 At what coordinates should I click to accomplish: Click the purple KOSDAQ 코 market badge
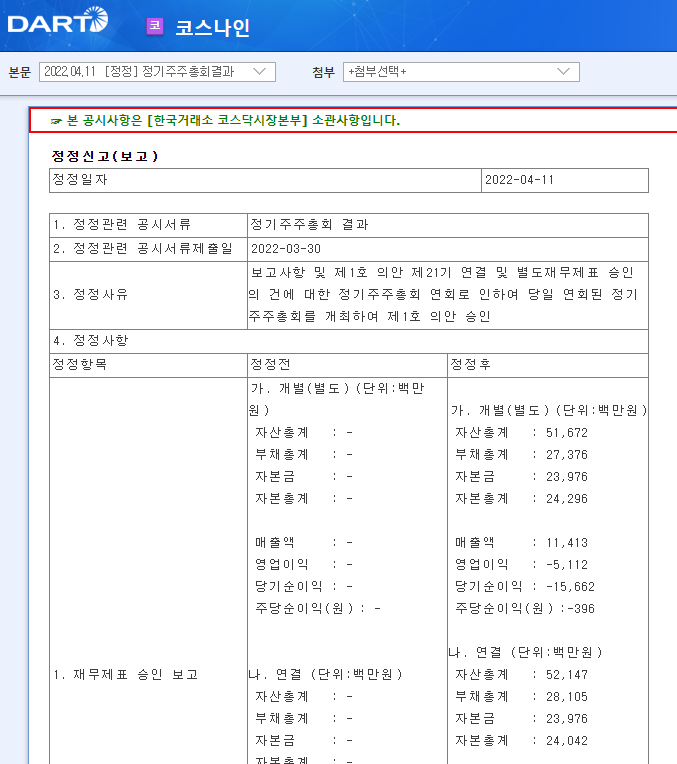point(155,26)
